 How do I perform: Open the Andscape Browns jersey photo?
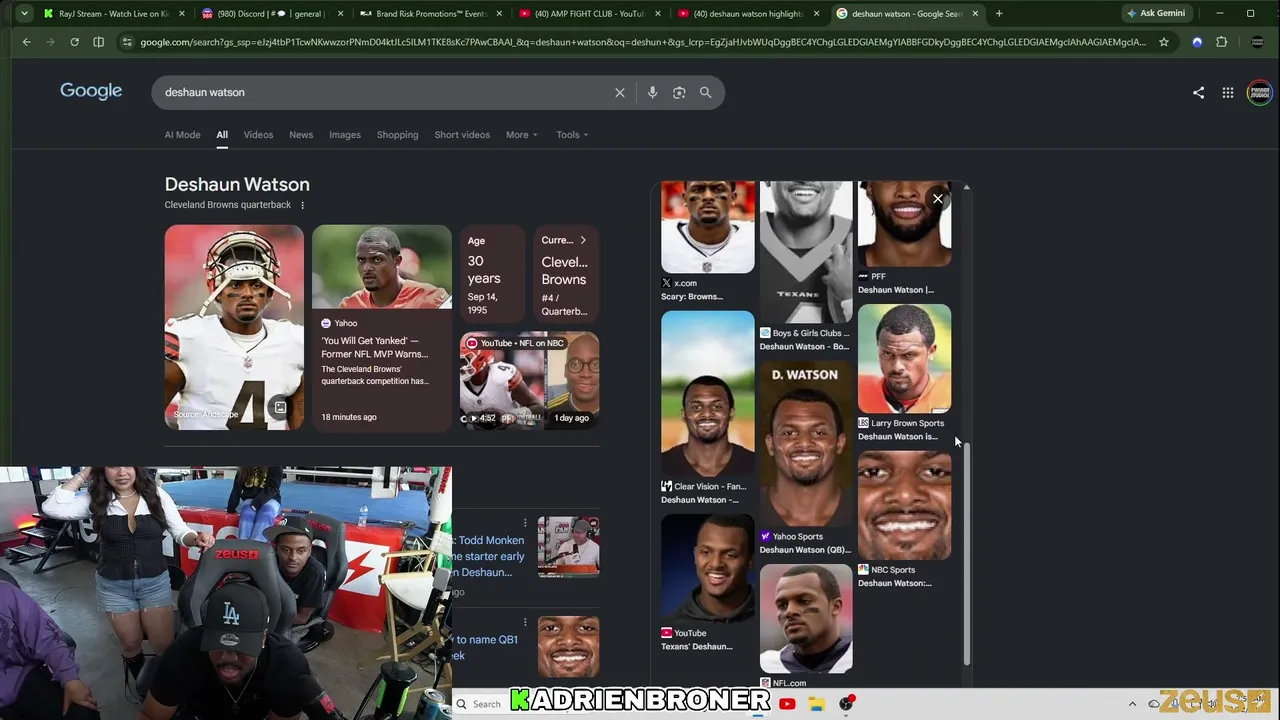[x=234, y=328]
